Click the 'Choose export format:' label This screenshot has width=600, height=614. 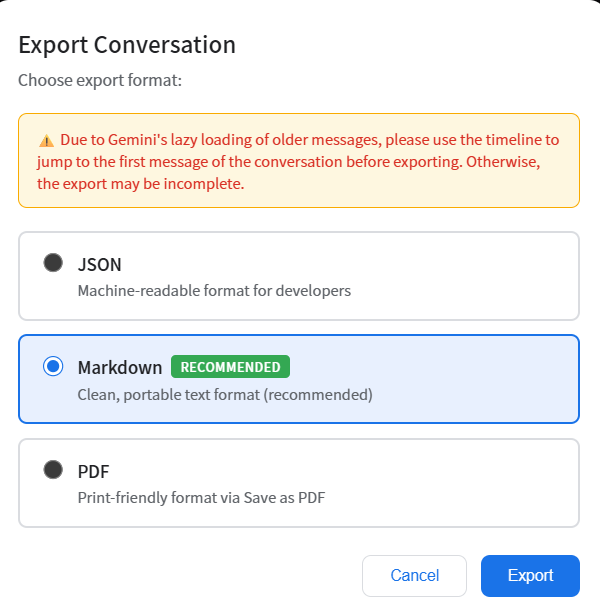coord(100,80)
